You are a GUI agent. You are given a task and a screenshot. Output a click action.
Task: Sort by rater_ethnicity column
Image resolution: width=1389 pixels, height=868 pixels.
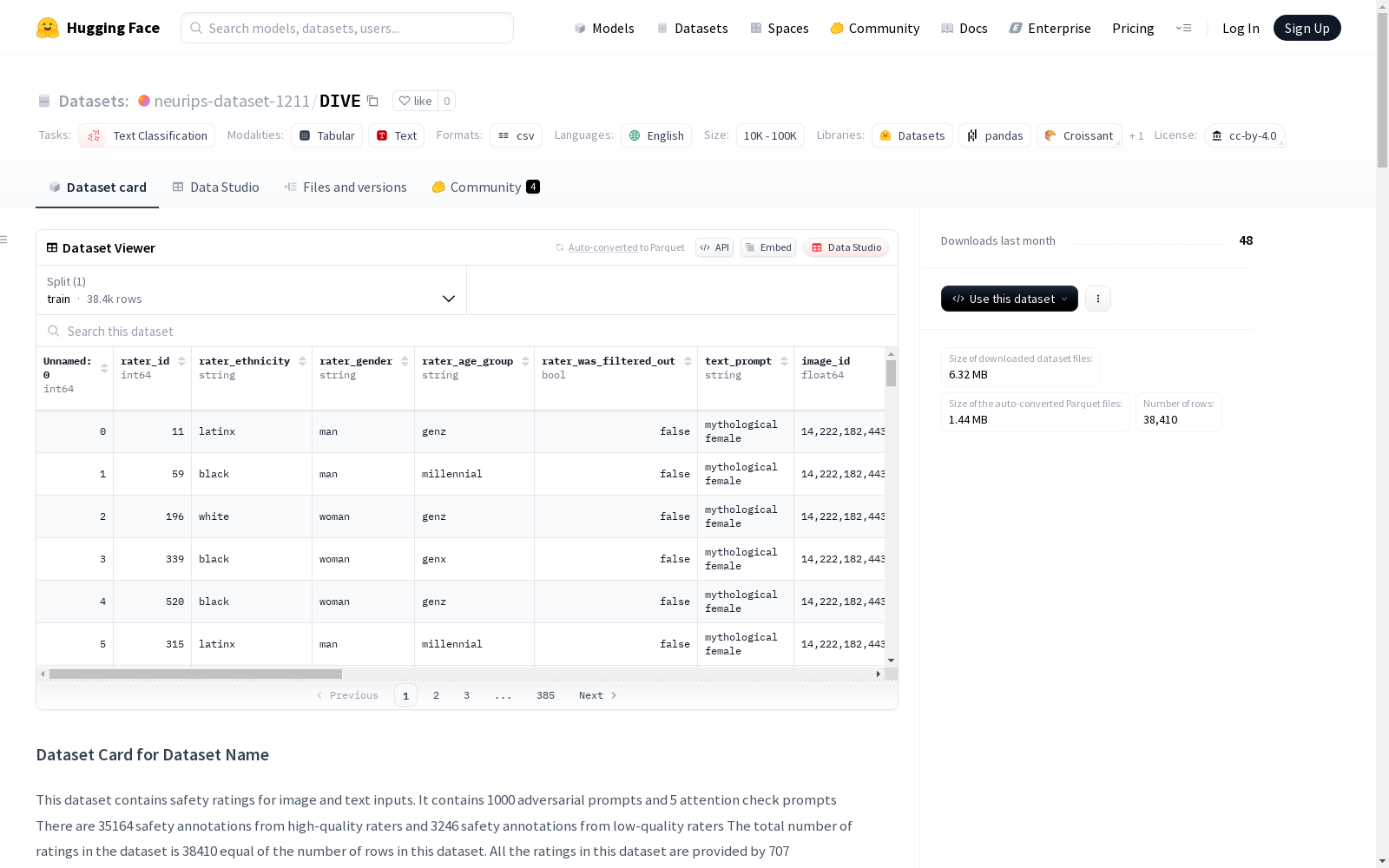[302, 361]
